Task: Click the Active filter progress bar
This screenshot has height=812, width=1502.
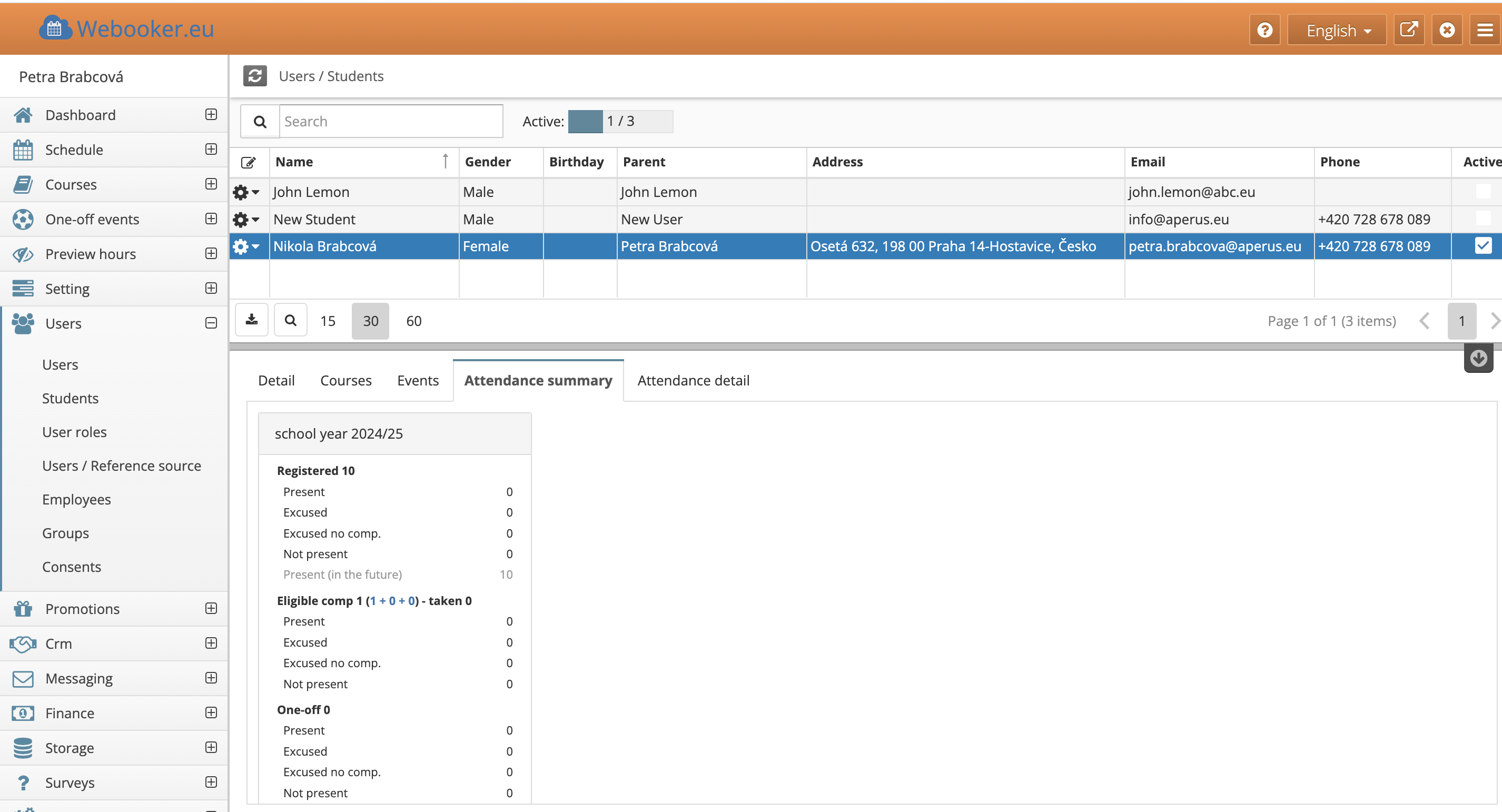Action: pos(620,121)
